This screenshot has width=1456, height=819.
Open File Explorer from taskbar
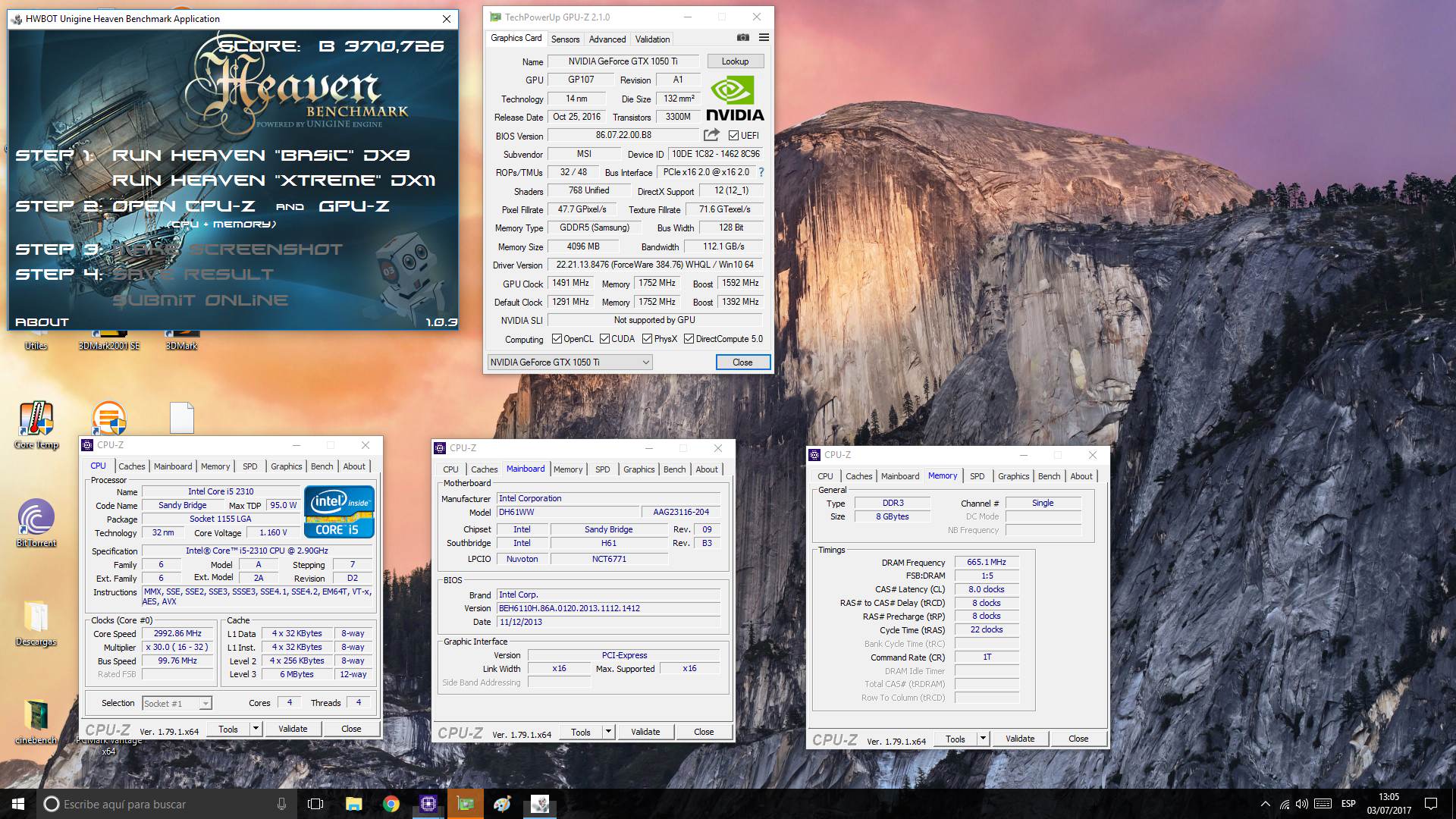[353, 804]
